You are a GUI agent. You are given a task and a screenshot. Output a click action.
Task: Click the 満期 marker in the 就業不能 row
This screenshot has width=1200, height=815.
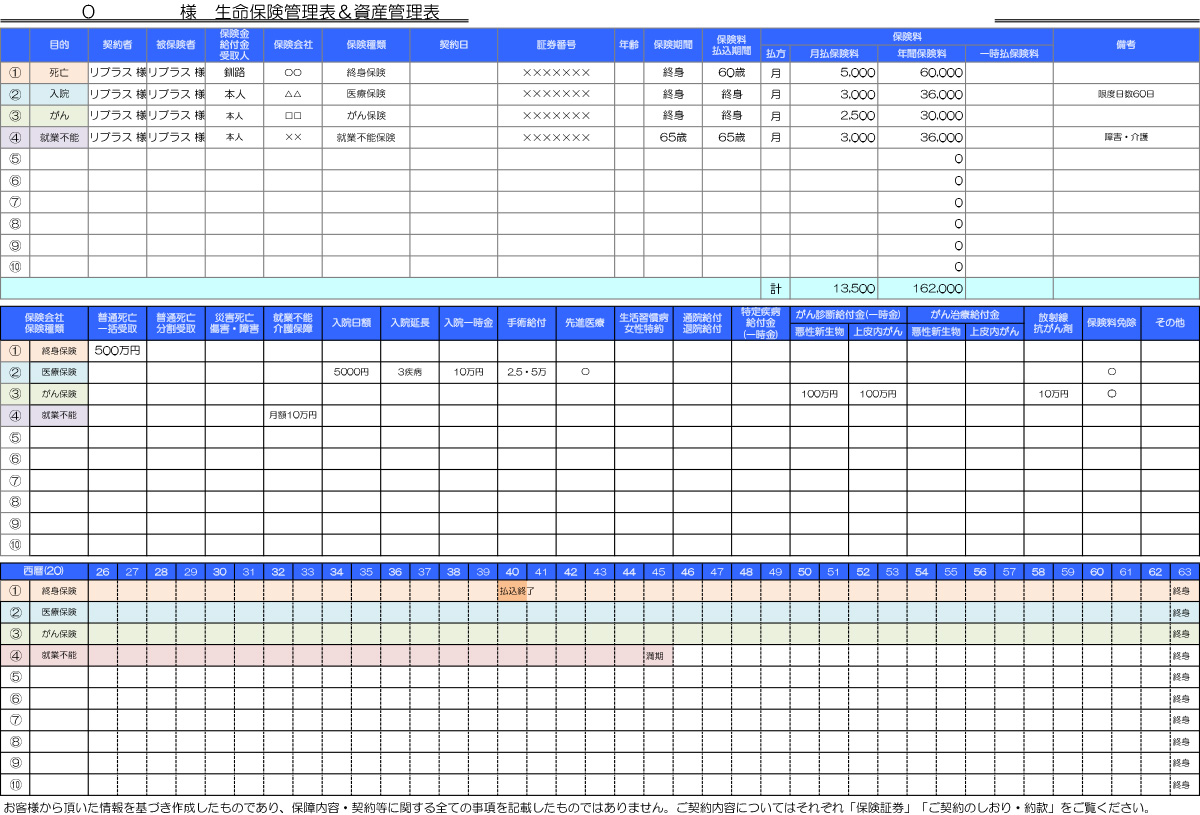point(655,656)
